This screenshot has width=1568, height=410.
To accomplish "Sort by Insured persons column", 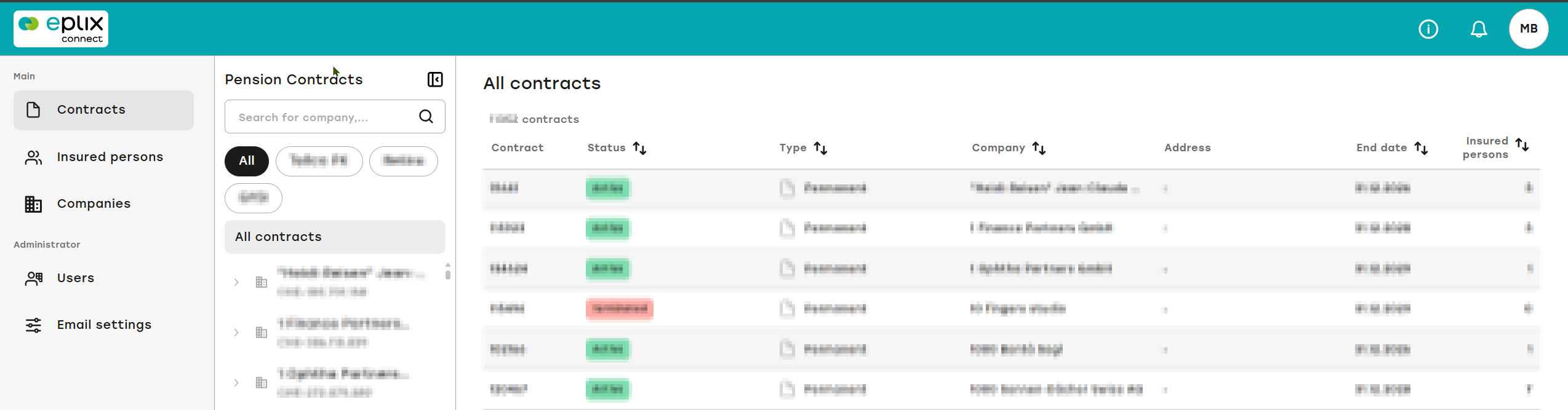I will click(x=1522, y=145).
